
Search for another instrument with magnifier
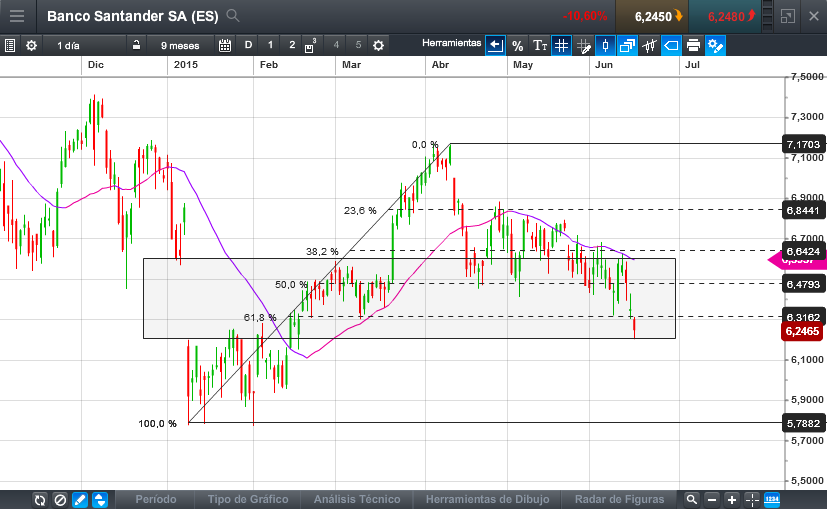click(233, 16)
